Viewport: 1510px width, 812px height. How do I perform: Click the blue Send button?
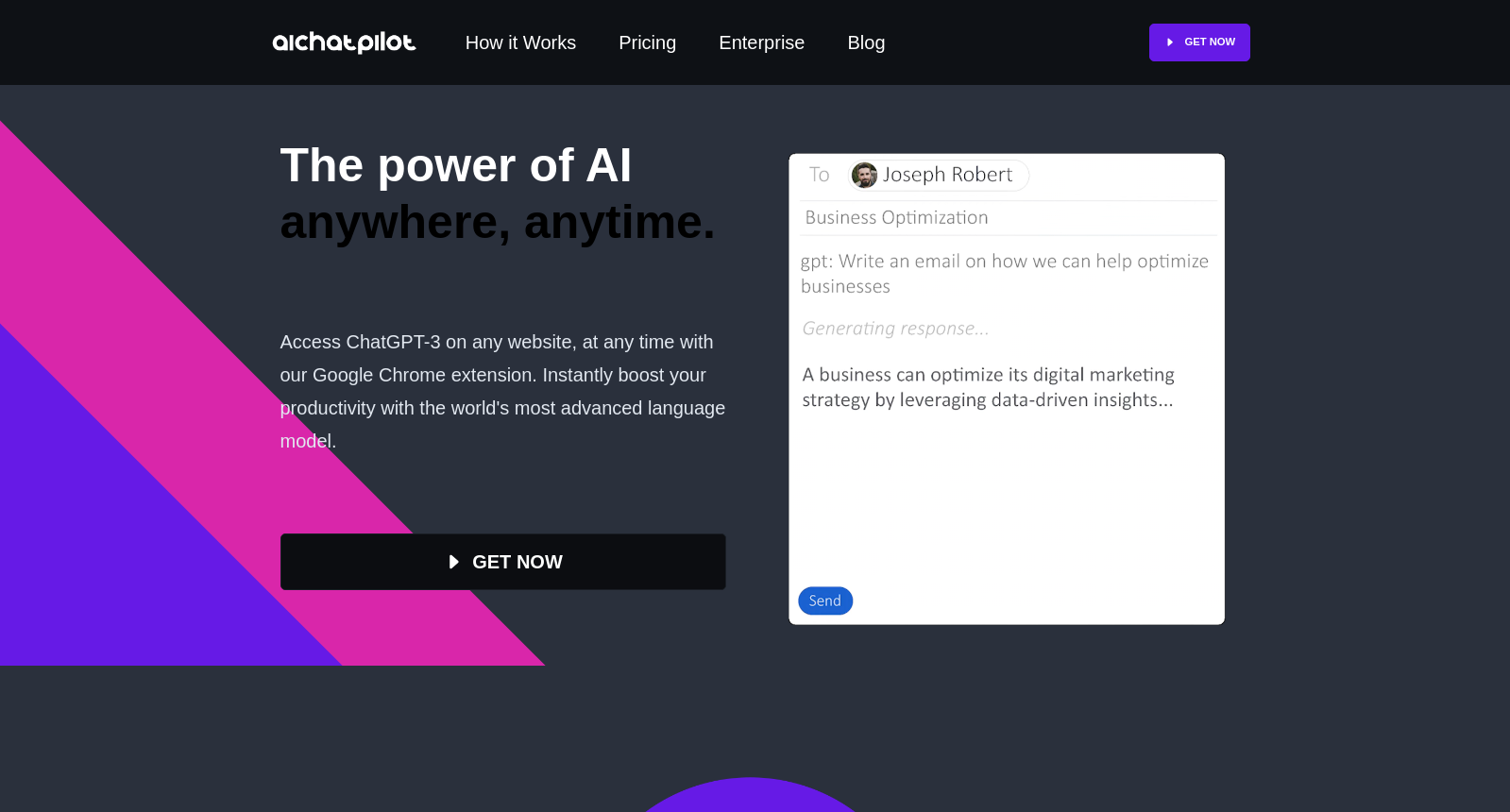pos(825,601)
